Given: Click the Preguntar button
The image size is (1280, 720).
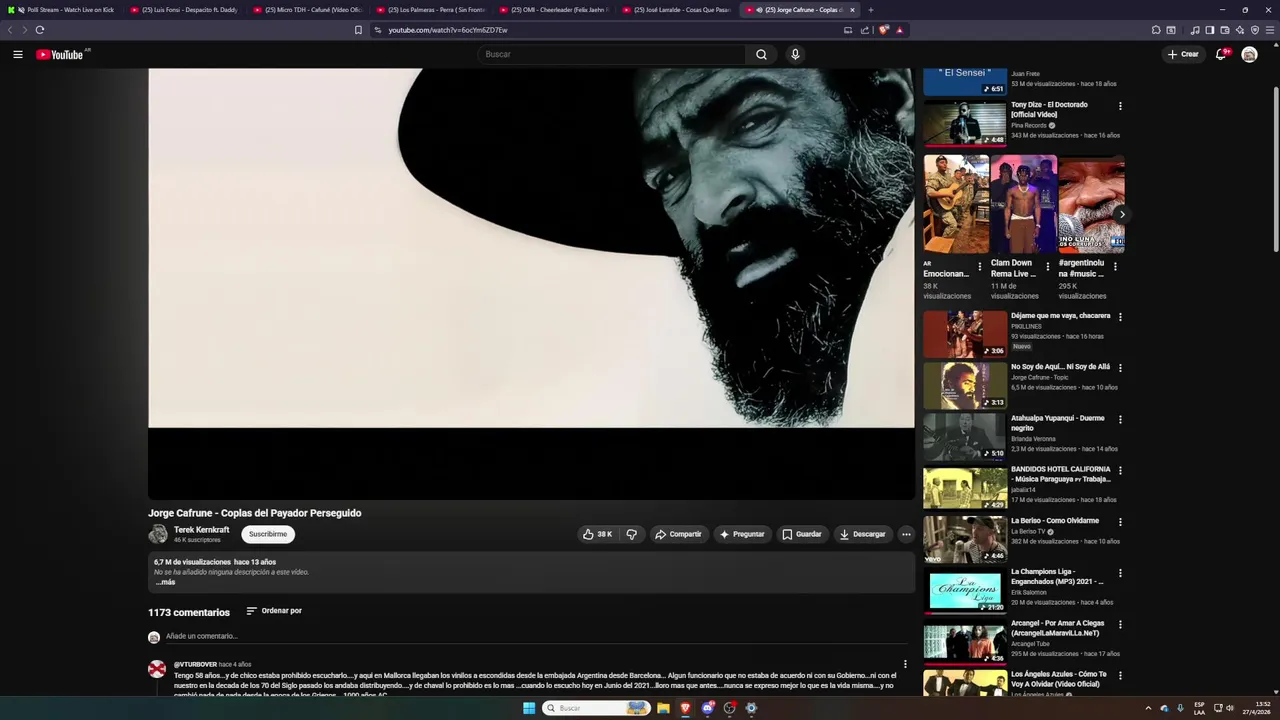Looking at the screenshot, I should [742, 534].
